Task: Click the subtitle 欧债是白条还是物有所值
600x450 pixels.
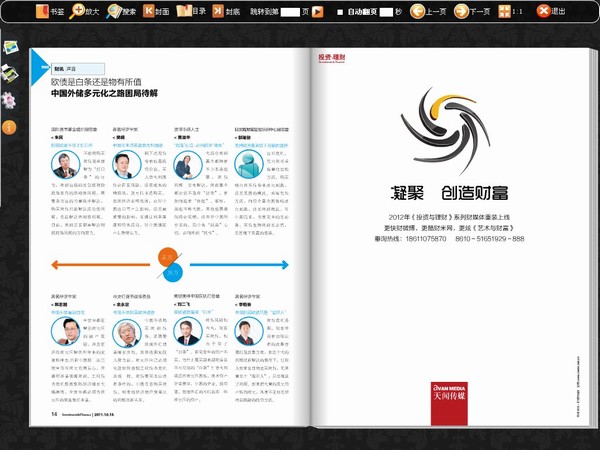Action: coord(96,82)
